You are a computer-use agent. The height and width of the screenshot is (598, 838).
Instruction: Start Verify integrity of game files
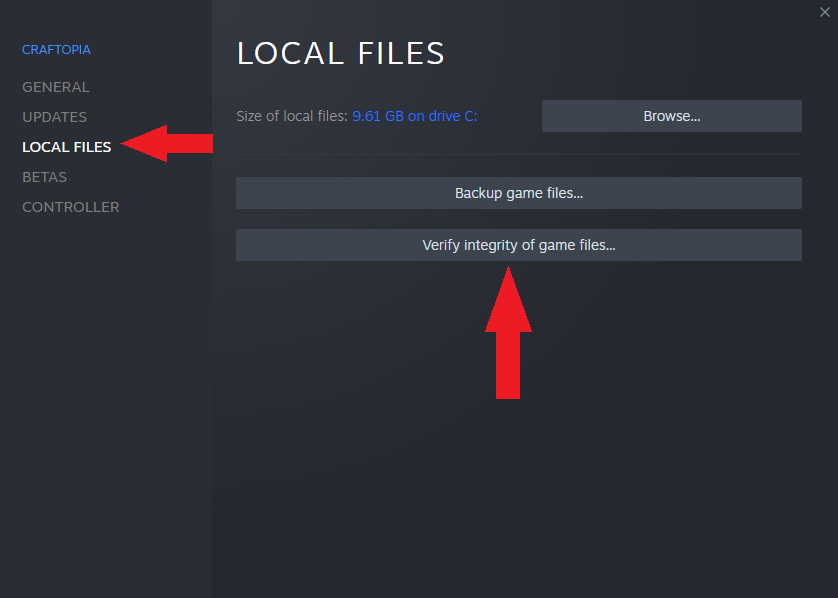click(518, 245)
